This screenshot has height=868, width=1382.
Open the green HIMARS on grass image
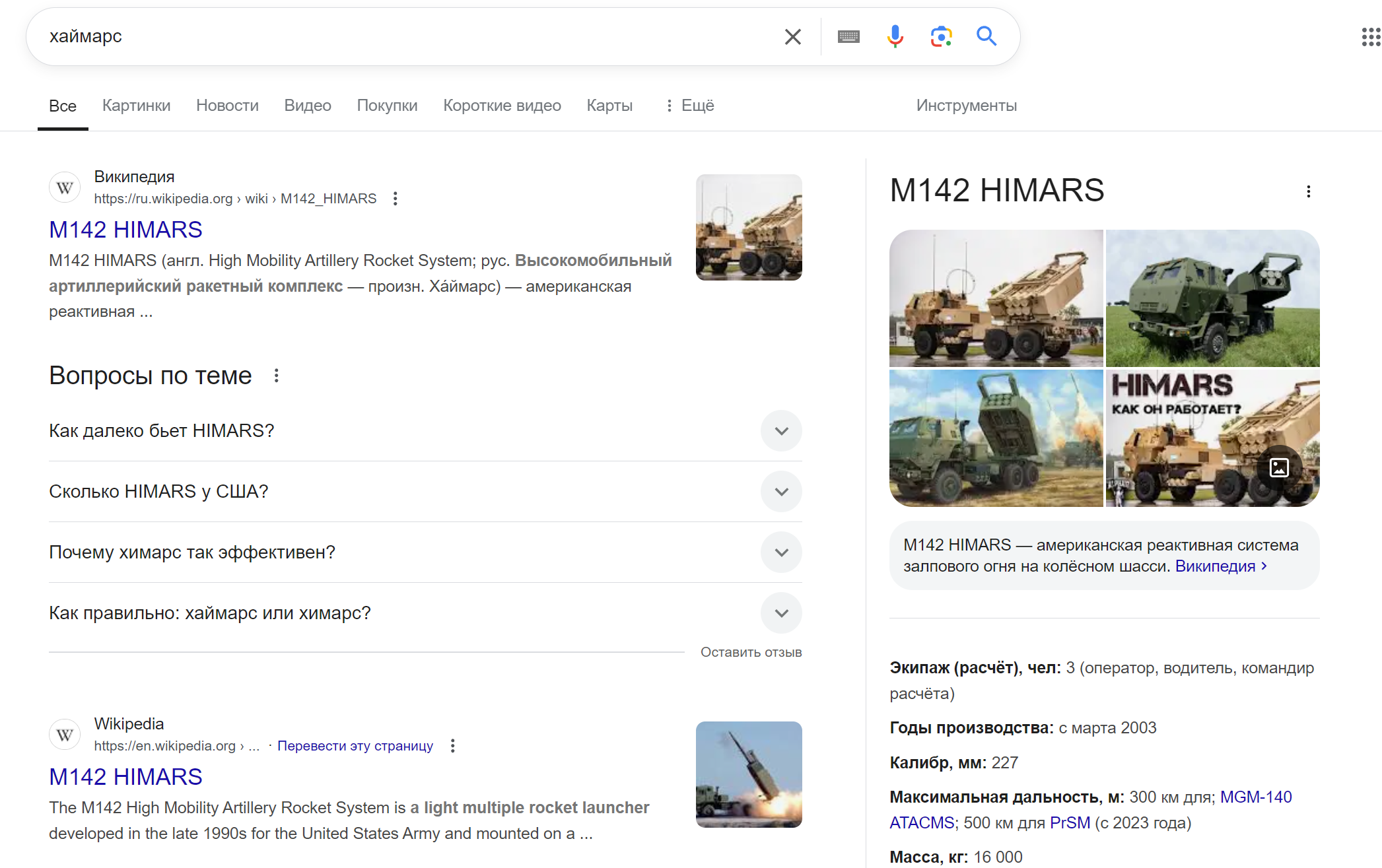[x=1212, y=298]
